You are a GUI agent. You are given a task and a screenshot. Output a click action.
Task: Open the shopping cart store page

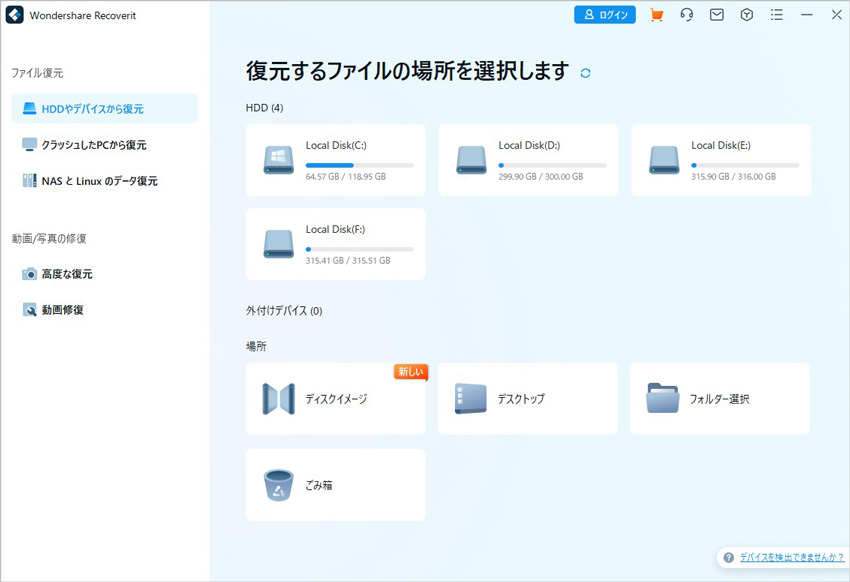click(656, 14)
